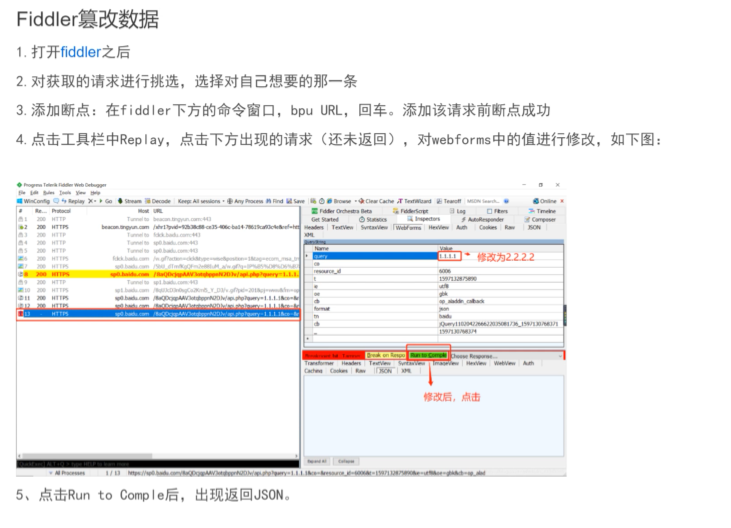Click the timer clock toolbar icon
The width and height of the screenshot is (731, 528).
point(322,201)
